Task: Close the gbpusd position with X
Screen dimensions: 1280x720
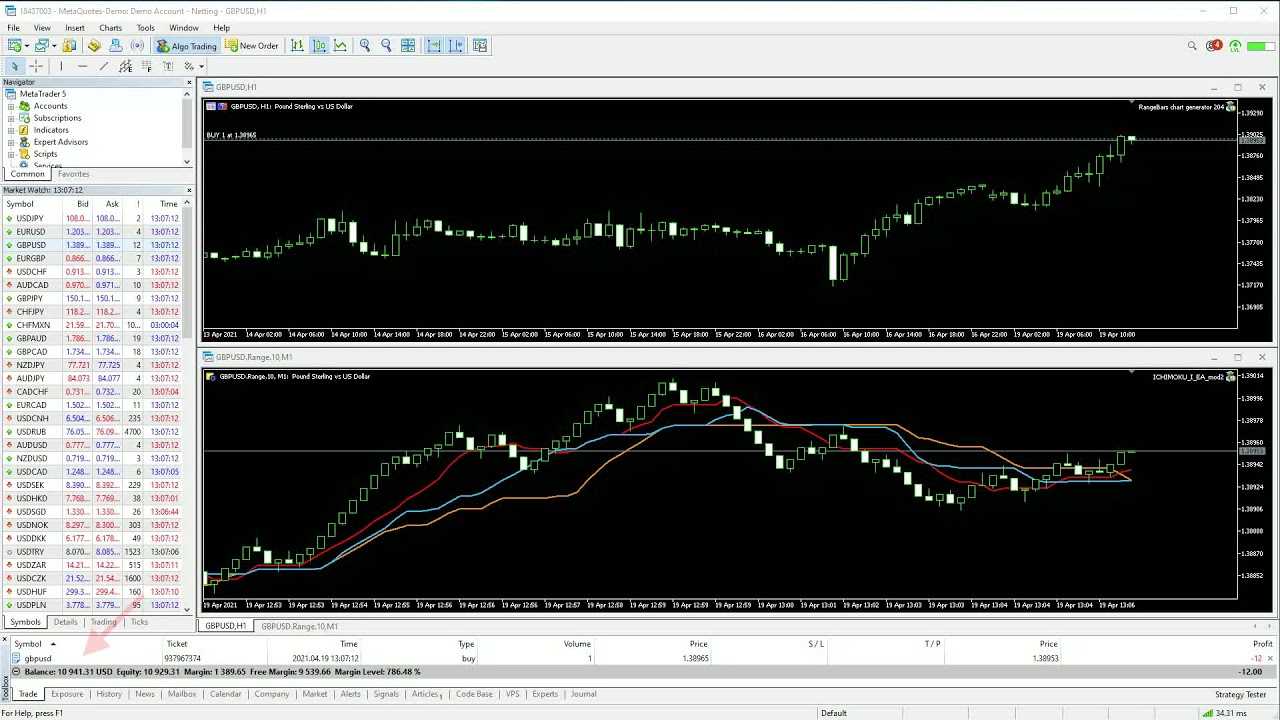Action: tap(1270, 658)
